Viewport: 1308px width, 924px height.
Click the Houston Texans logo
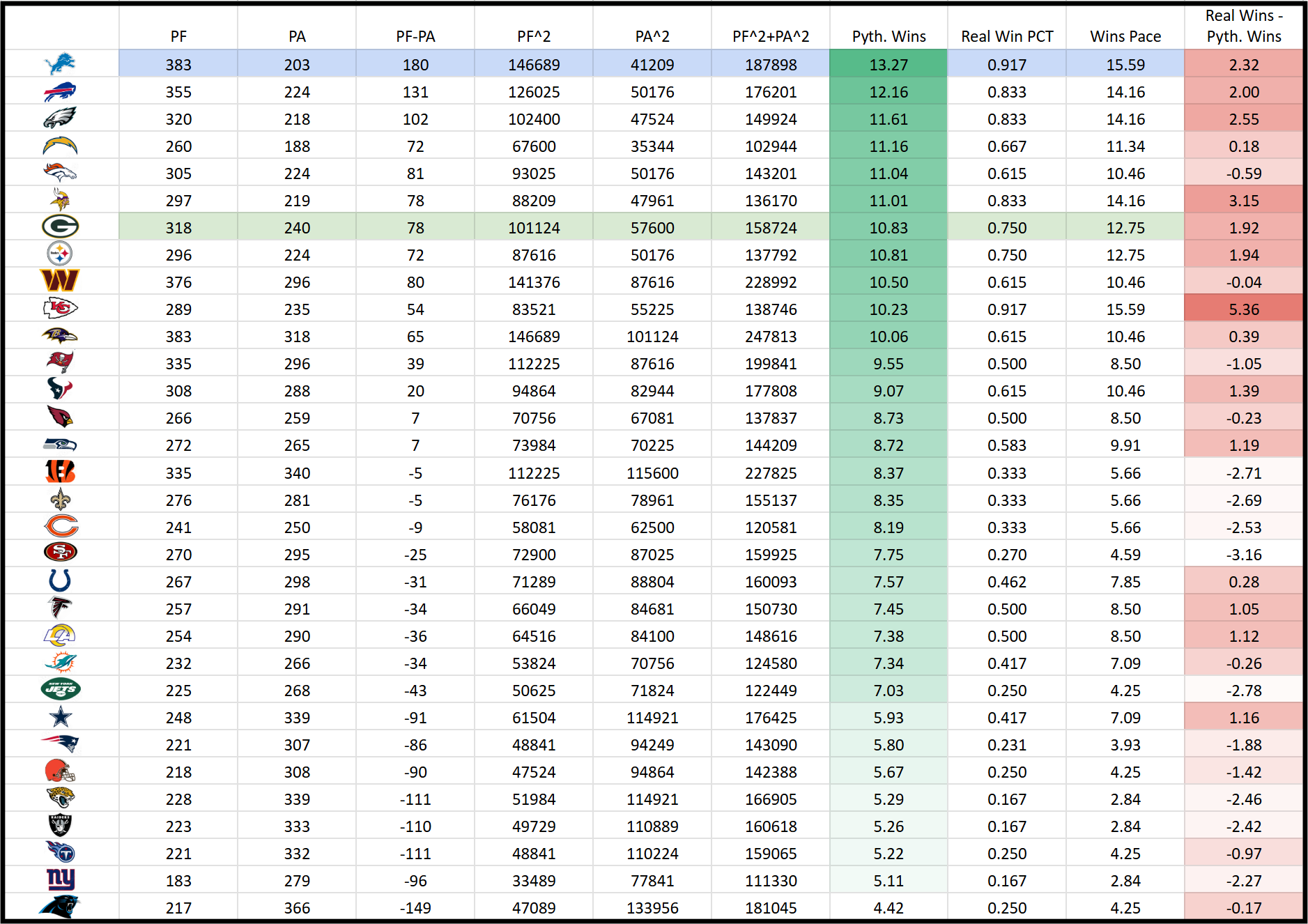point(60,390)
